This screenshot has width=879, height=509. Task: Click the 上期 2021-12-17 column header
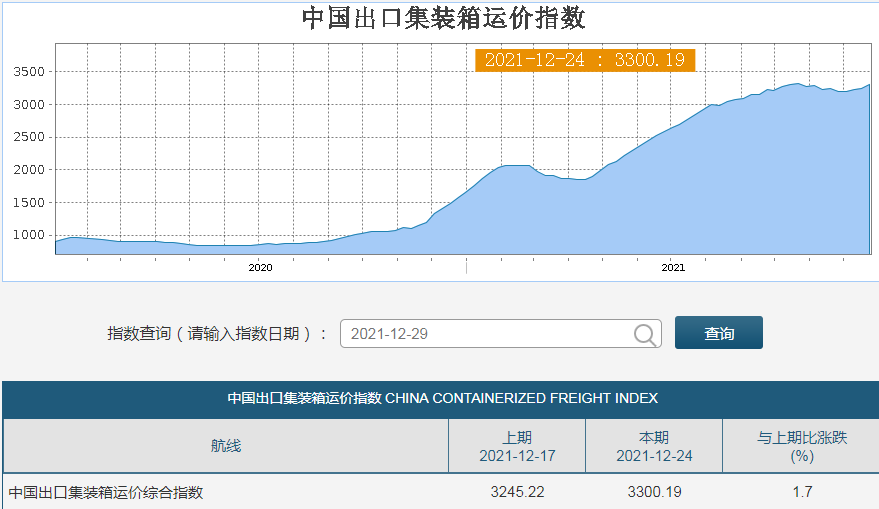click(517, 446)
